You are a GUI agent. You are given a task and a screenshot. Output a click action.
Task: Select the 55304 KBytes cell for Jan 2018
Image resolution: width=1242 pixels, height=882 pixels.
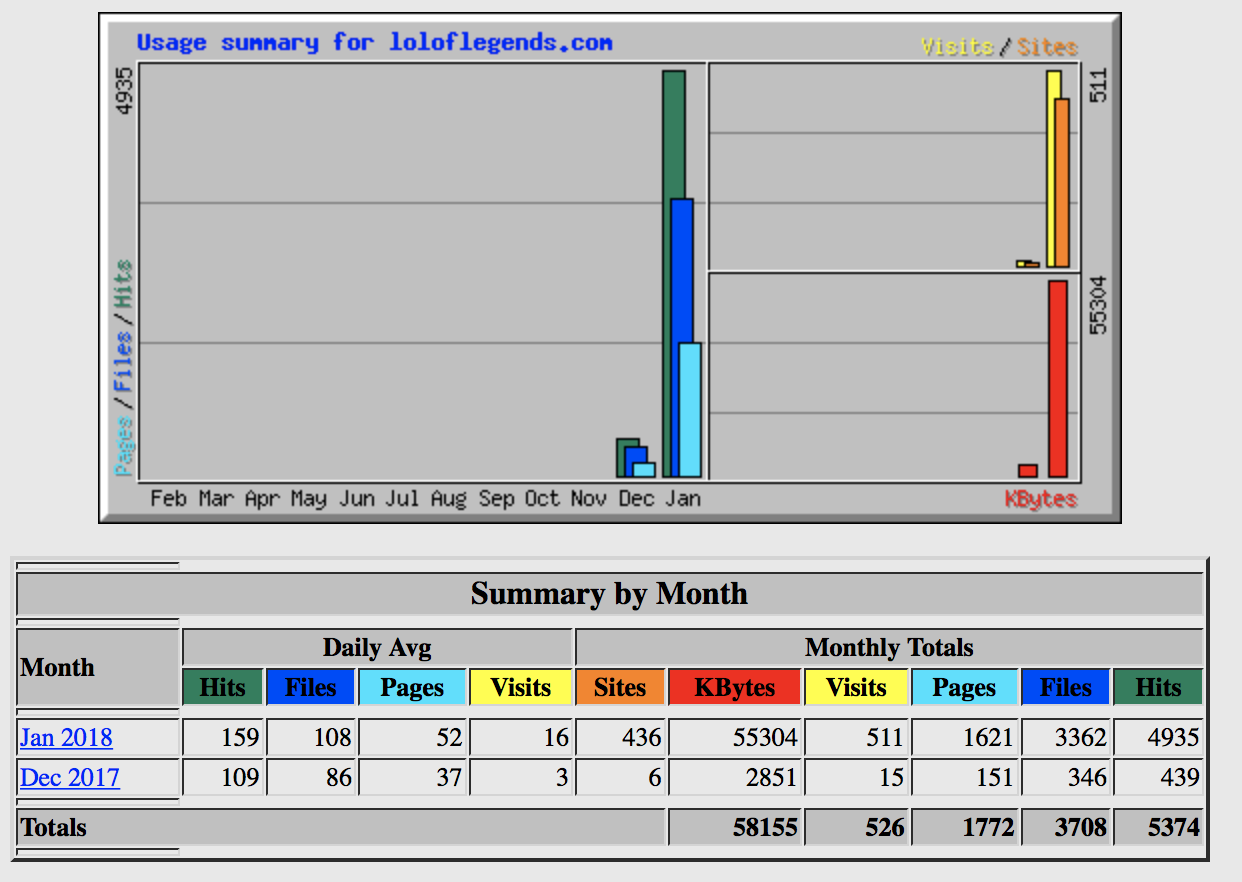click(x=735, y=738)
